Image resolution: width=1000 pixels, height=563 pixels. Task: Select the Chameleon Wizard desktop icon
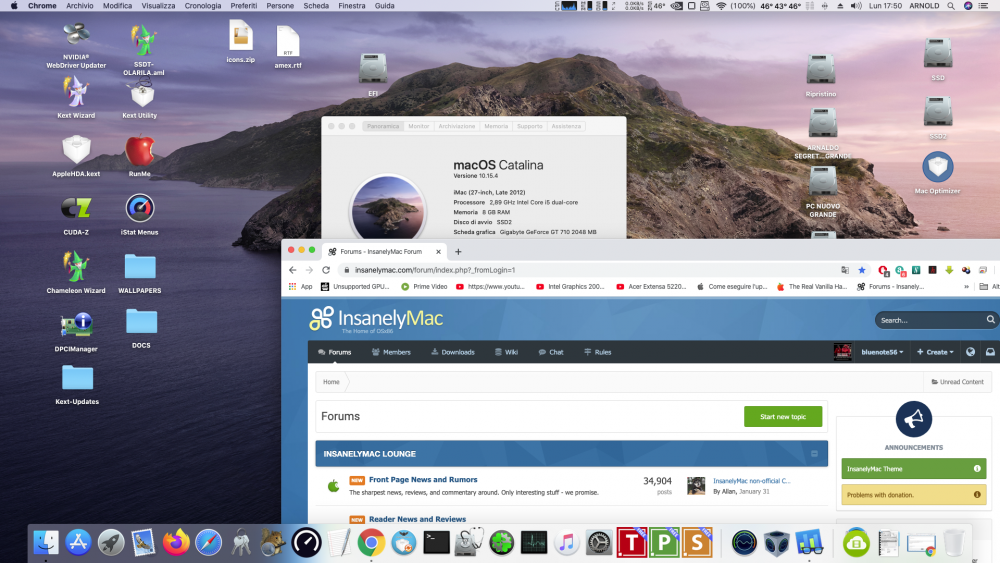click(76, 266)
